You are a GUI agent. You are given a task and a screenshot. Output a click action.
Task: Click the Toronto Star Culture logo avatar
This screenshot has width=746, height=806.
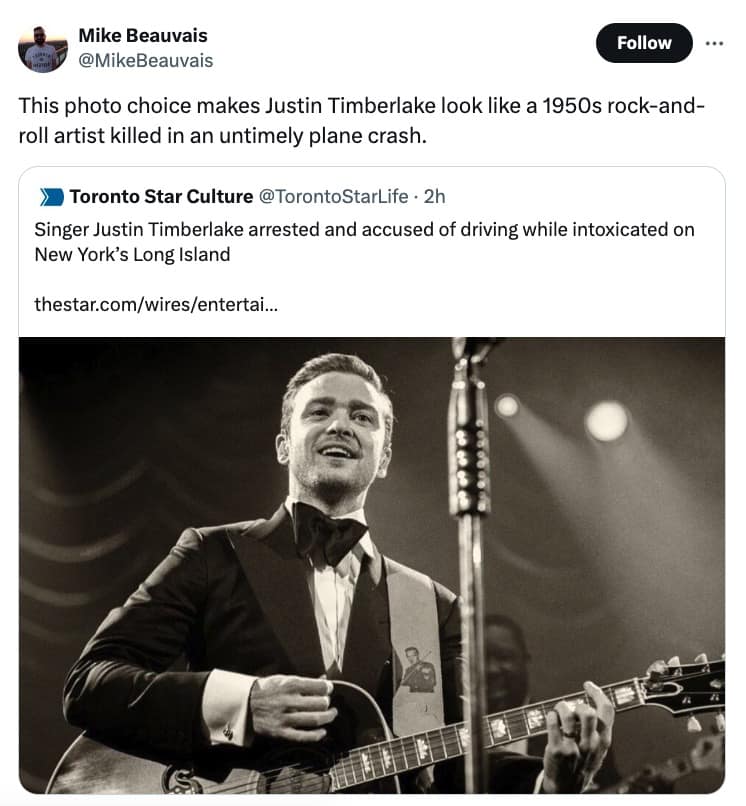pyautogui.click(x=53, y=197)
